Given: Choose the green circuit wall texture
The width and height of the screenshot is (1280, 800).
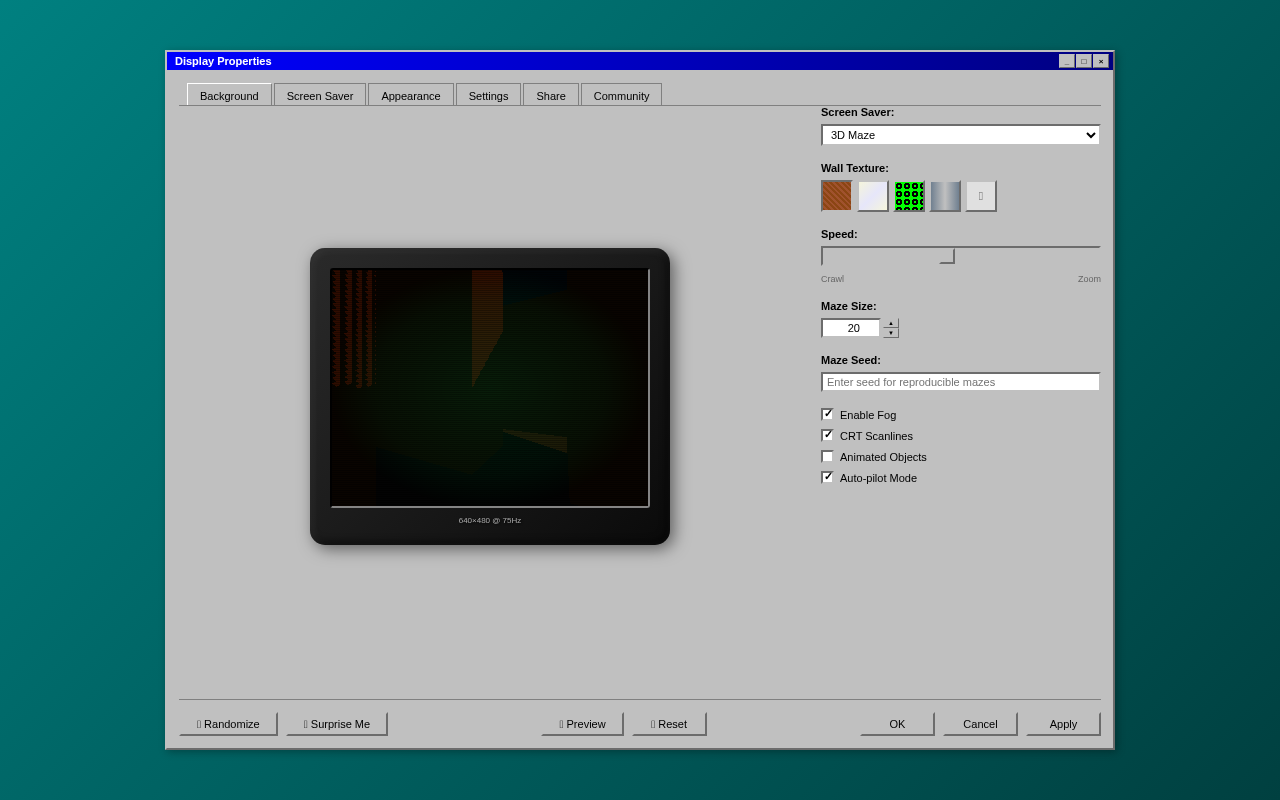Looking at the screenshot, I should click(909, 196).
